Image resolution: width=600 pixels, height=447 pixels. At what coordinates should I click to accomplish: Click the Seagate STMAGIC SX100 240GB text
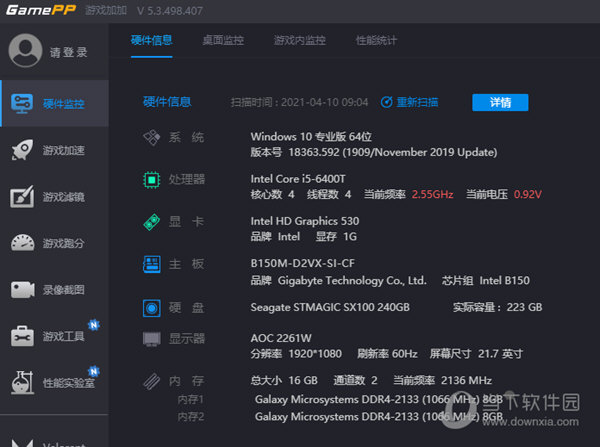click(330, 307)
